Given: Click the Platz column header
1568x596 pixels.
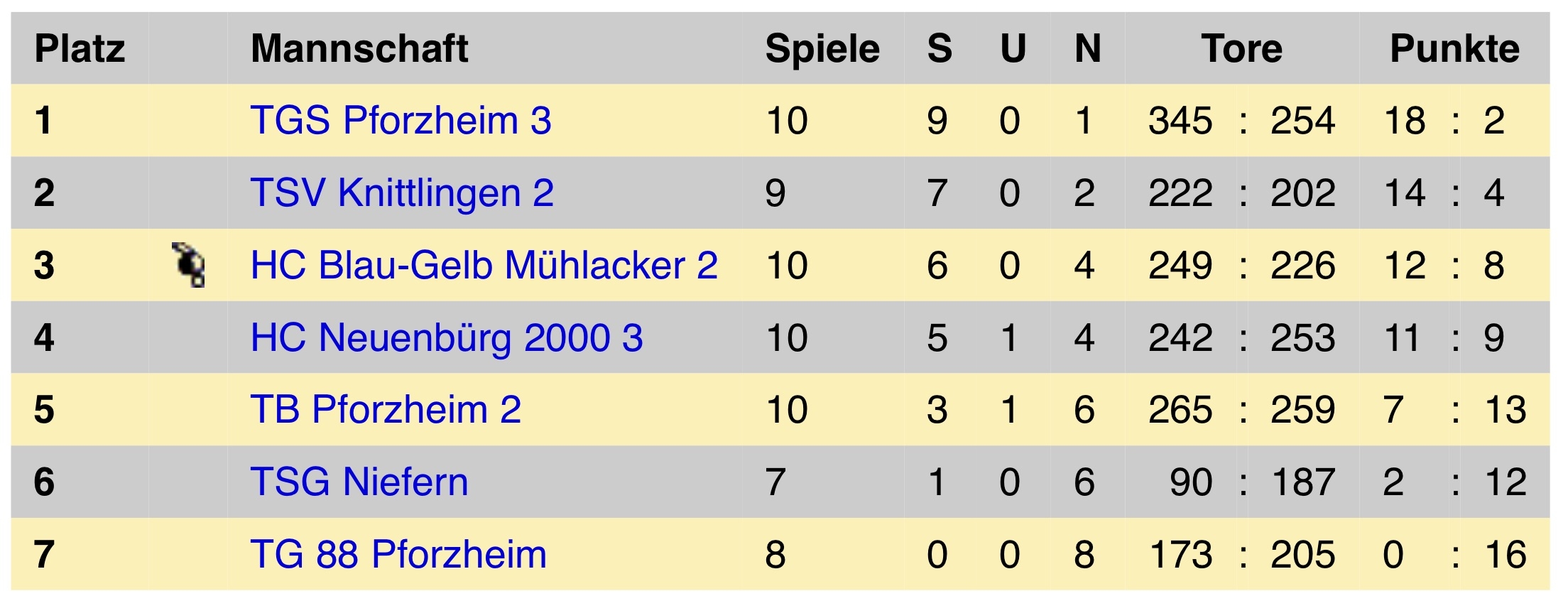Looking at the screenshot, I should [x=80, y=48].
